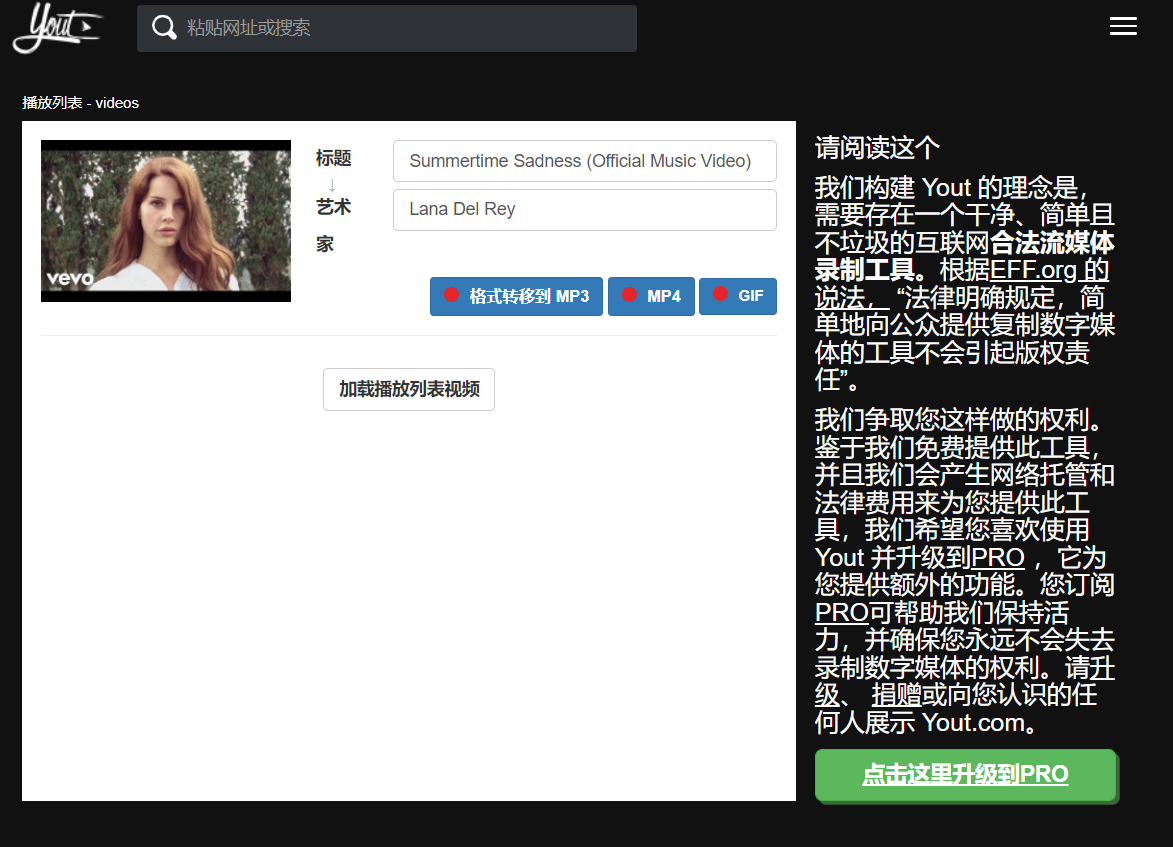Image resolution: width=1173 pixels, height=847 pixels.
Task: Click the search magnifier icon
Action: click(x=164, y=28)
